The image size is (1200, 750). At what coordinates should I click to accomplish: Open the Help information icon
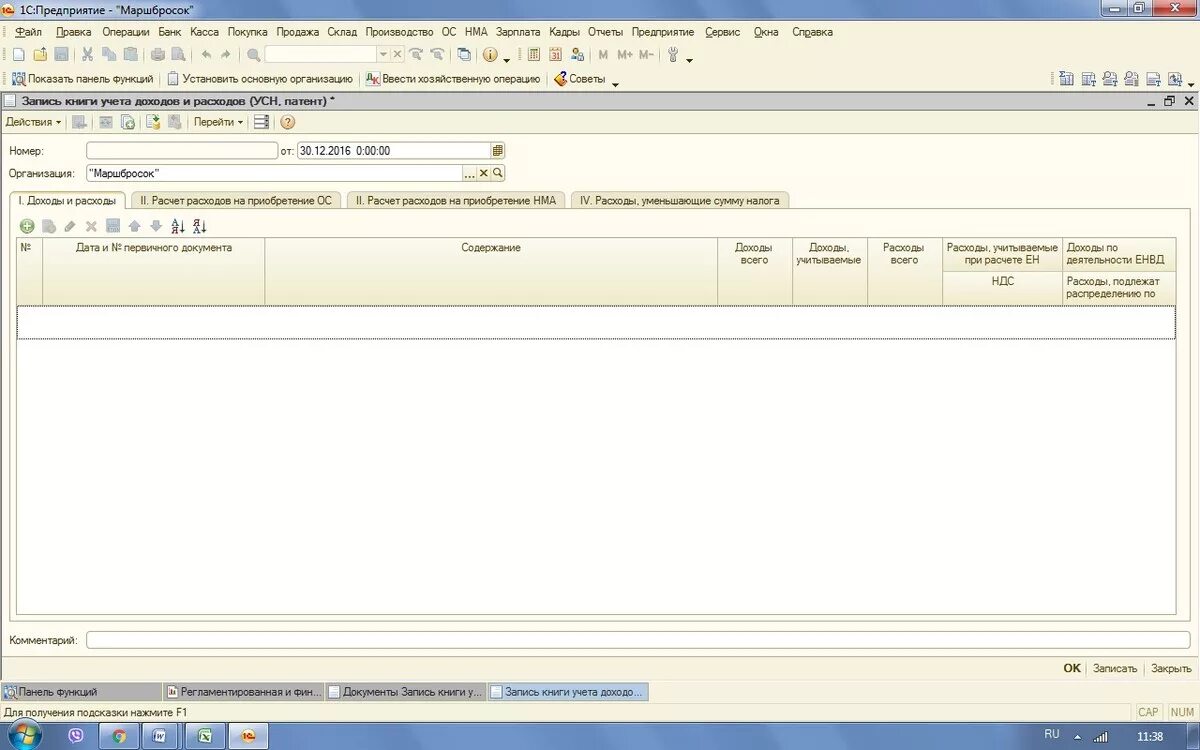coord(490,55)
